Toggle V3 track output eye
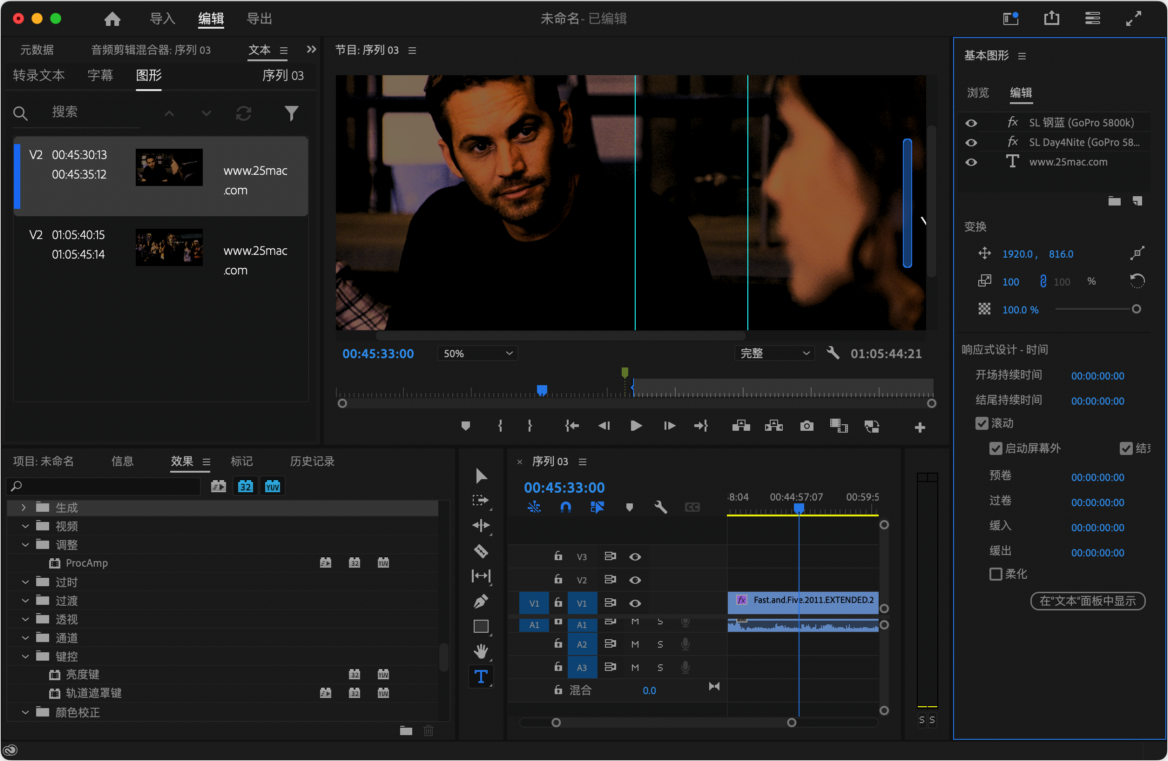 [x=635, y=556]
